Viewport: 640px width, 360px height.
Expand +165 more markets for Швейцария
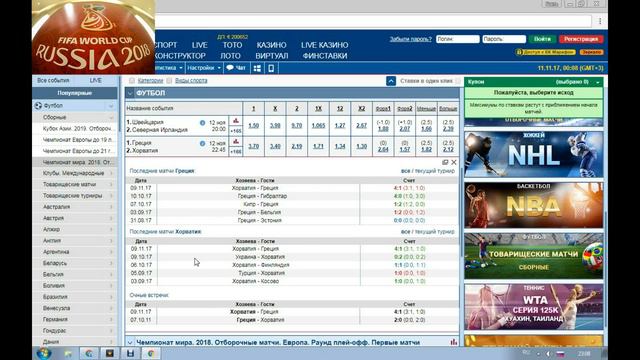(x=236, y=131)
